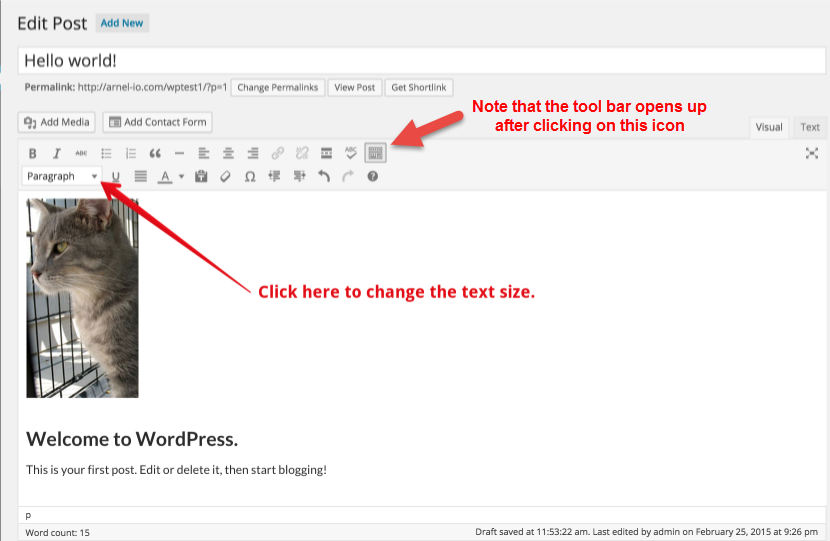This screenshot has width=830, height=541.
Task: Toggle the spellchecker
Action: (351, 154)
